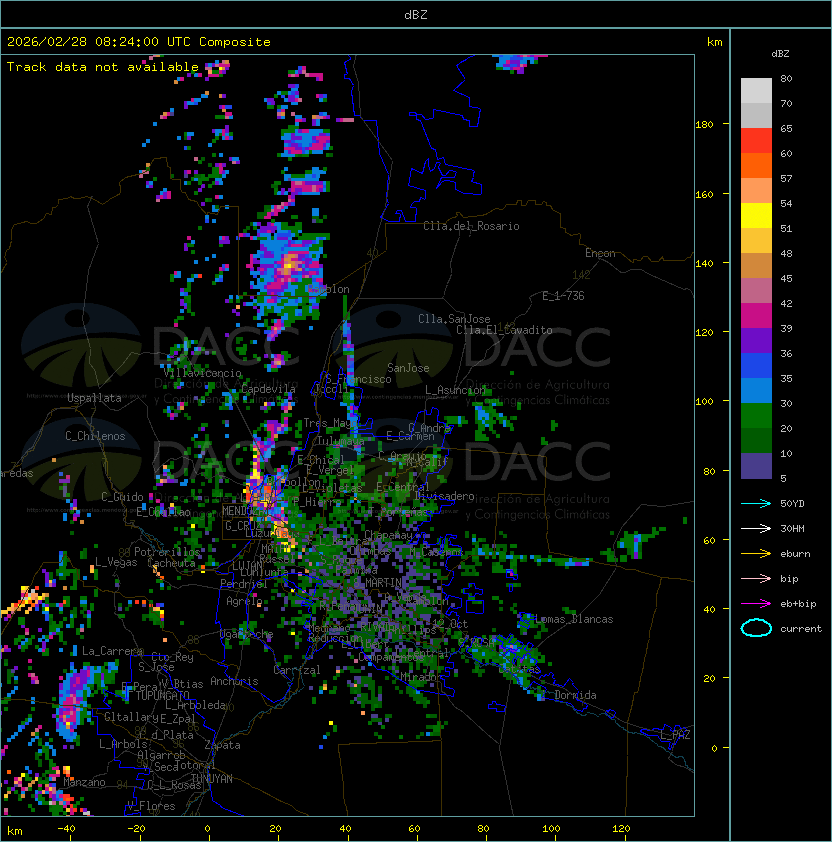832x842 pixels.
Task: Select the orange 57-60 dBZ legend swatch
Action: (756, 166)
